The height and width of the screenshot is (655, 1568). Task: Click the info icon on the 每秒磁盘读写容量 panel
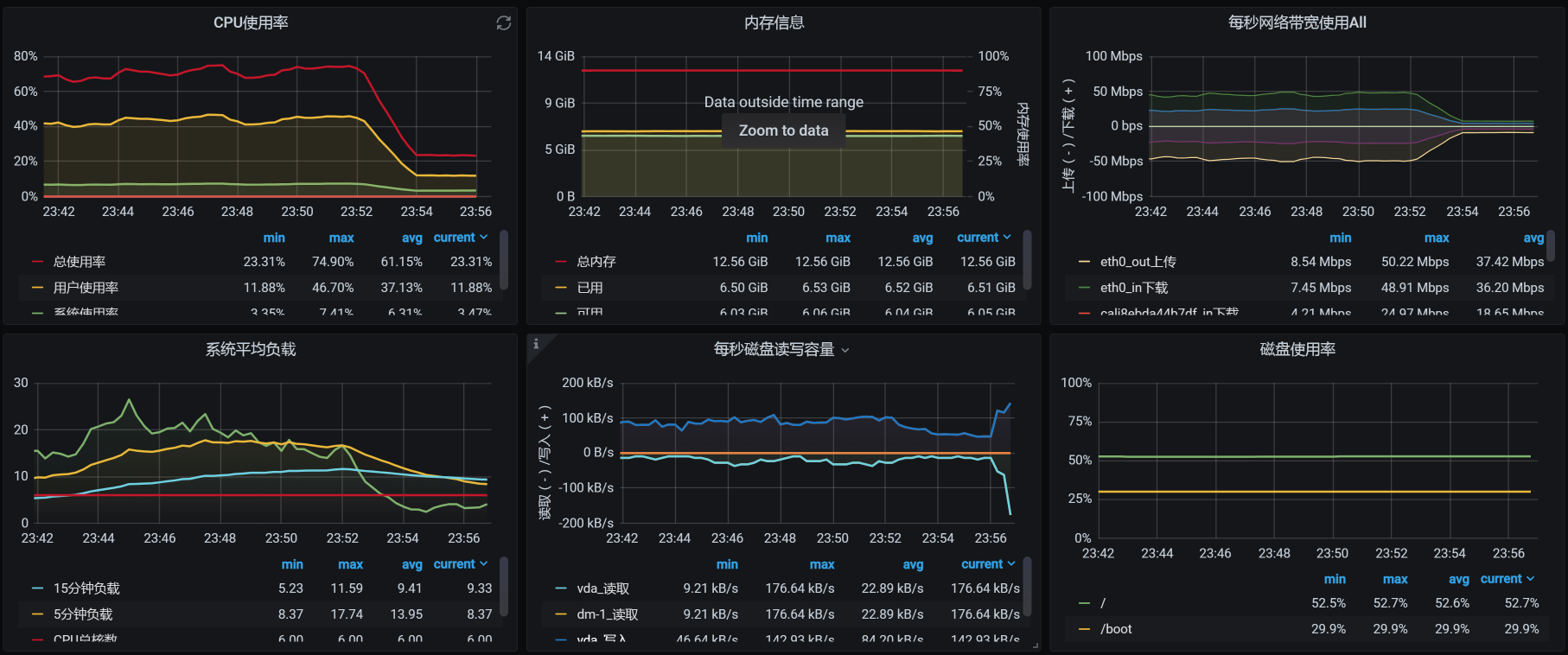click(536, 344)
